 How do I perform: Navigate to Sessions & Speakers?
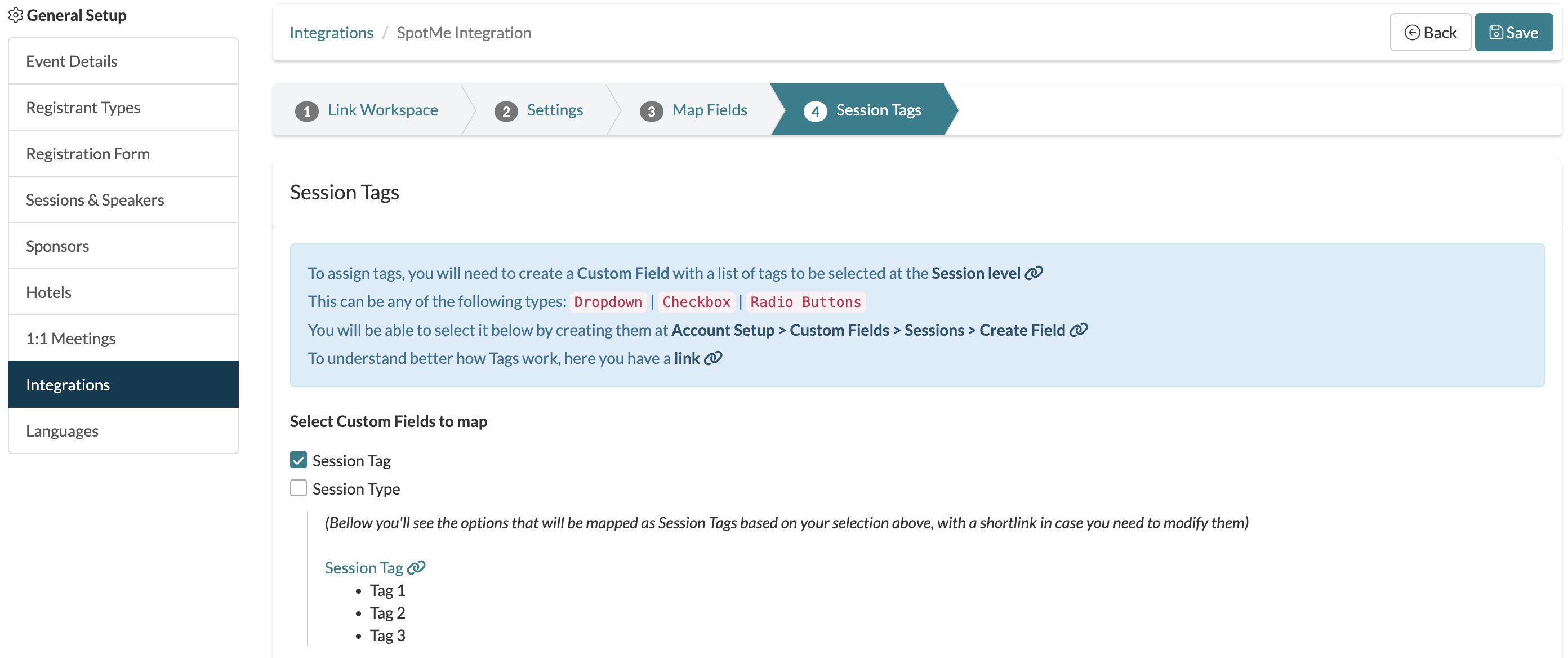pos(95,199)
